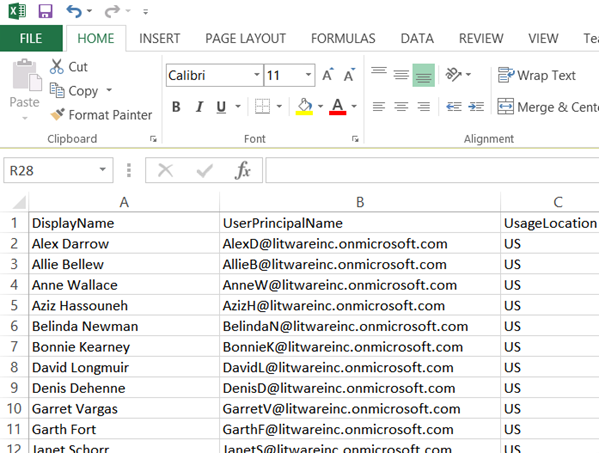This screenshot has width=599, height=453.
Task: Cancel the formula entry with X
Action: tap(165, 170)
